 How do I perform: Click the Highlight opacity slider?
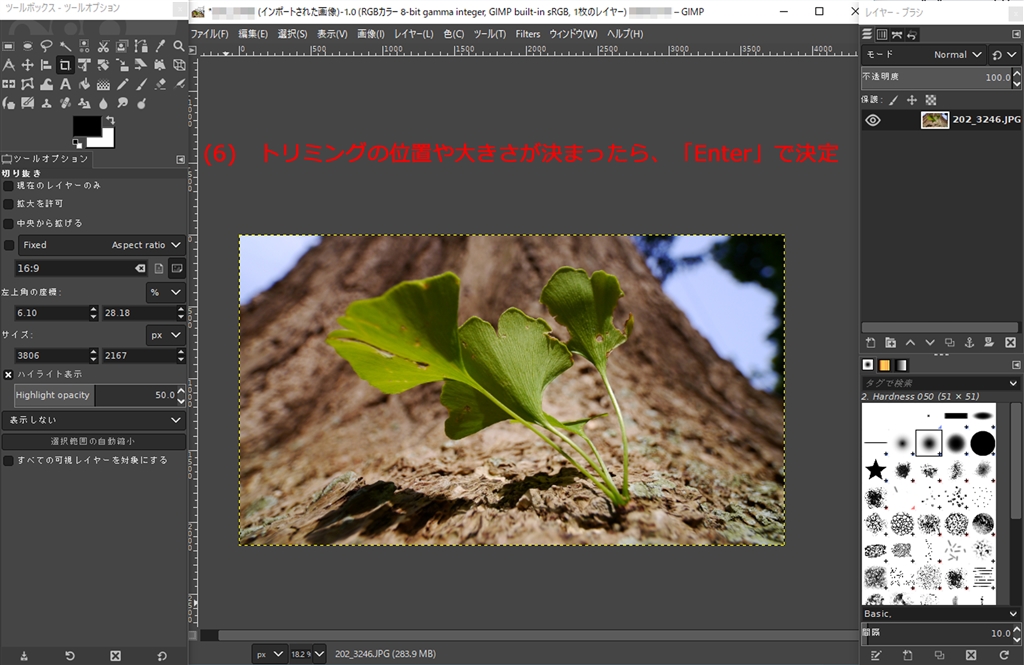(94, 395)
